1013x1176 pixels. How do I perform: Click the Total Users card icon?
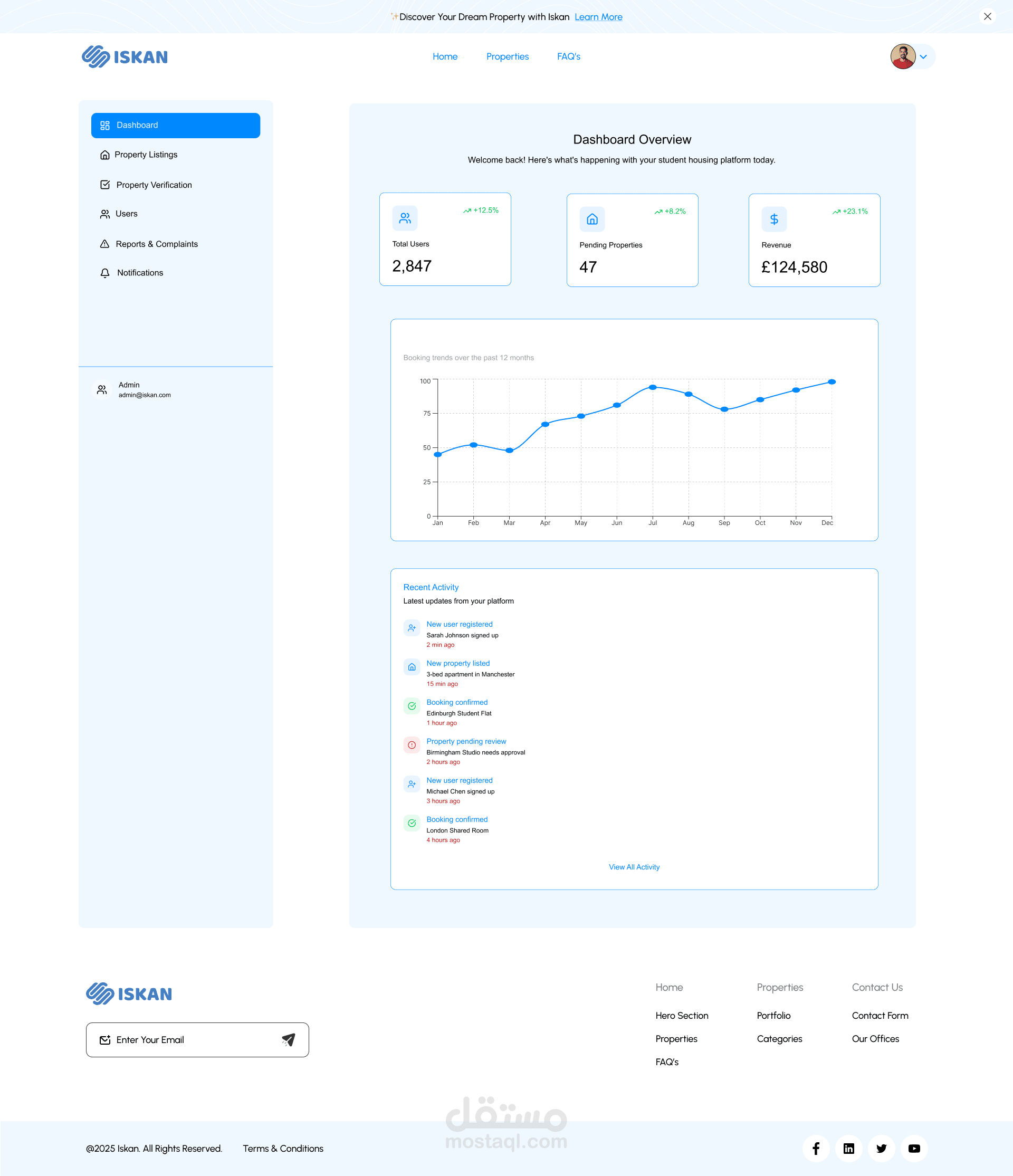(x=405, y=218)
